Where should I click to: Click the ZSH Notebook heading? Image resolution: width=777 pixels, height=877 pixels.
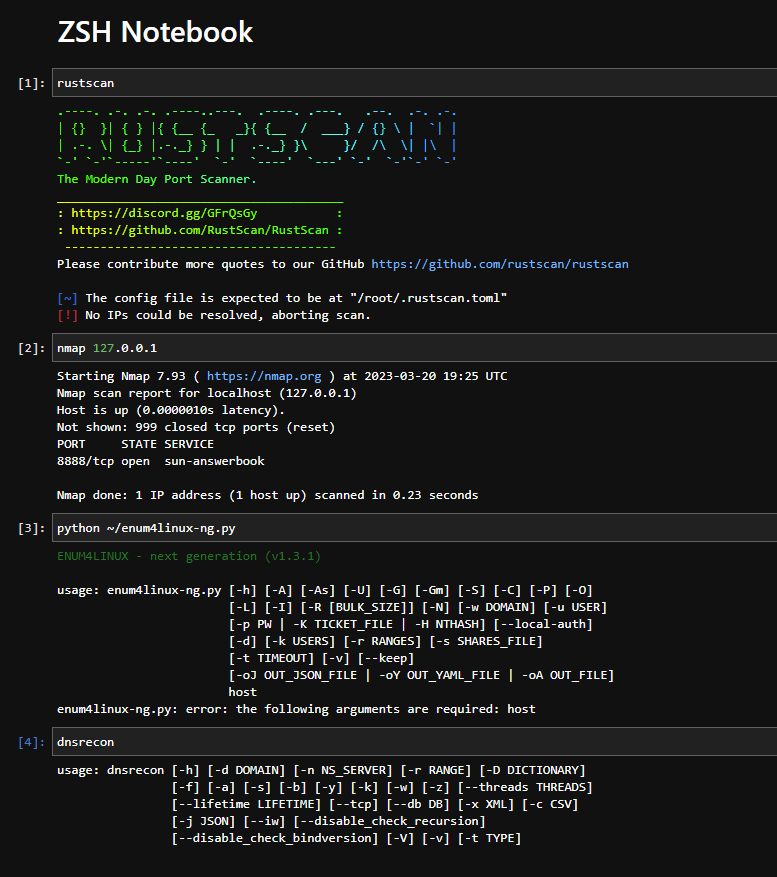click(x=155, y=32)
